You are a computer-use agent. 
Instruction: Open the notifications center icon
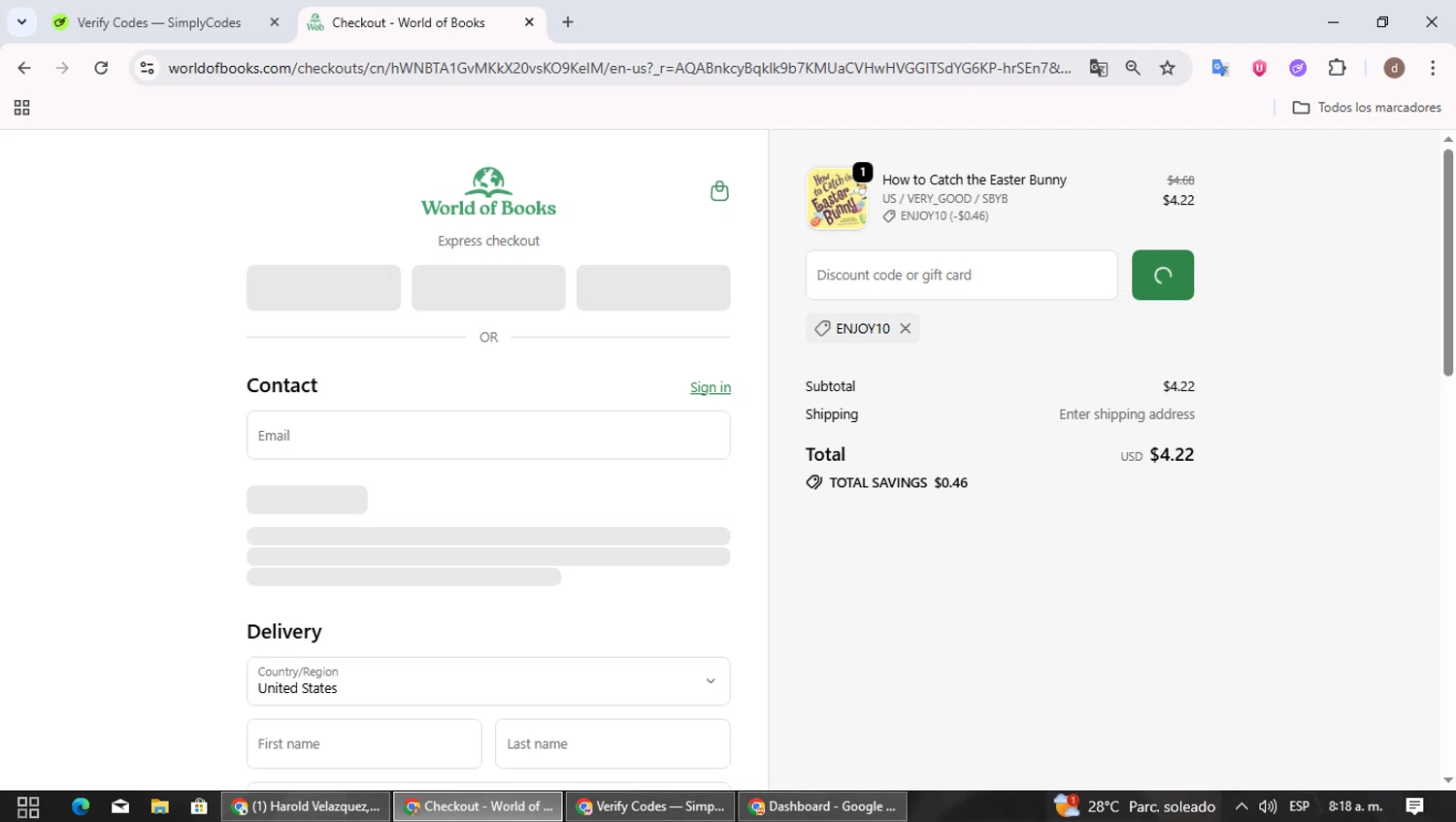pyautogui.click(x=1415, y=806)
